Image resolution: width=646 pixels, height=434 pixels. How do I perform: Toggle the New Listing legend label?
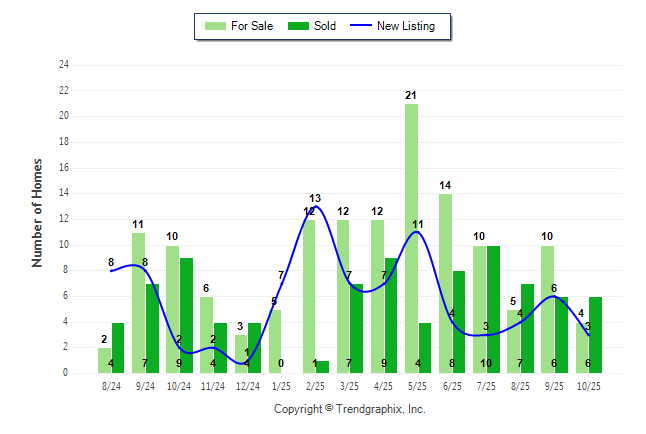(x=405, y=26)
